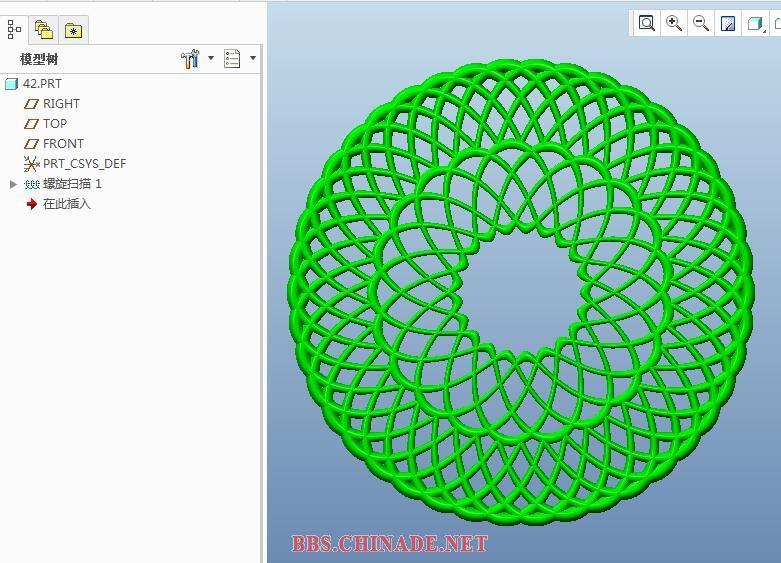Open the Folder Browser tab
Viewport: 781px width, 563px height.
44,30
